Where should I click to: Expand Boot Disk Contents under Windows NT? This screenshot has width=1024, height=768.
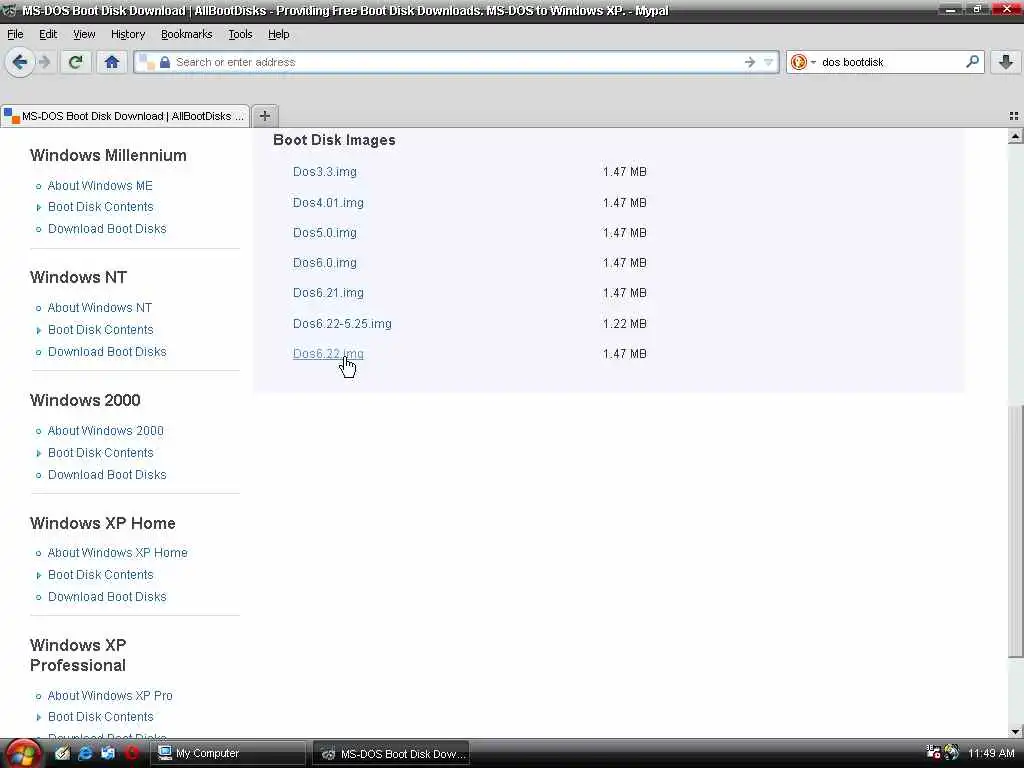101,330
